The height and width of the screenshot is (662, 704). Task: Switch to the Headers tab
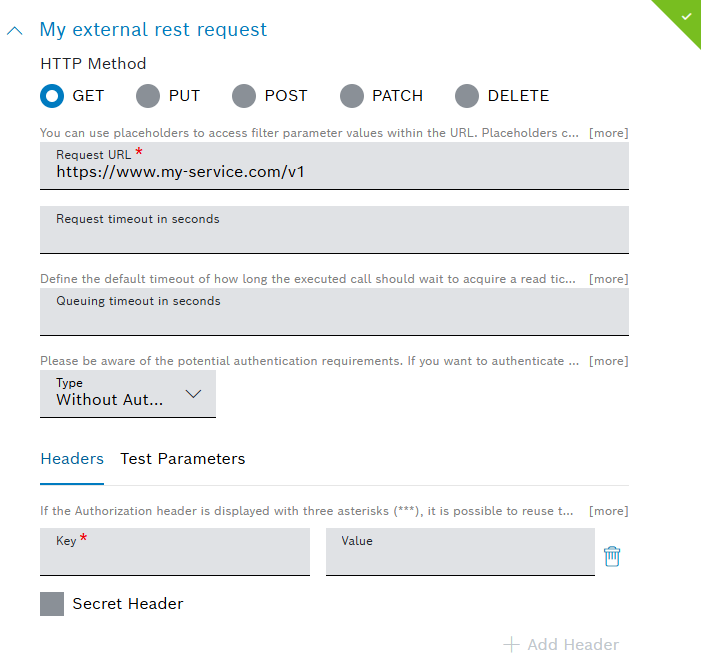(72, 459)
